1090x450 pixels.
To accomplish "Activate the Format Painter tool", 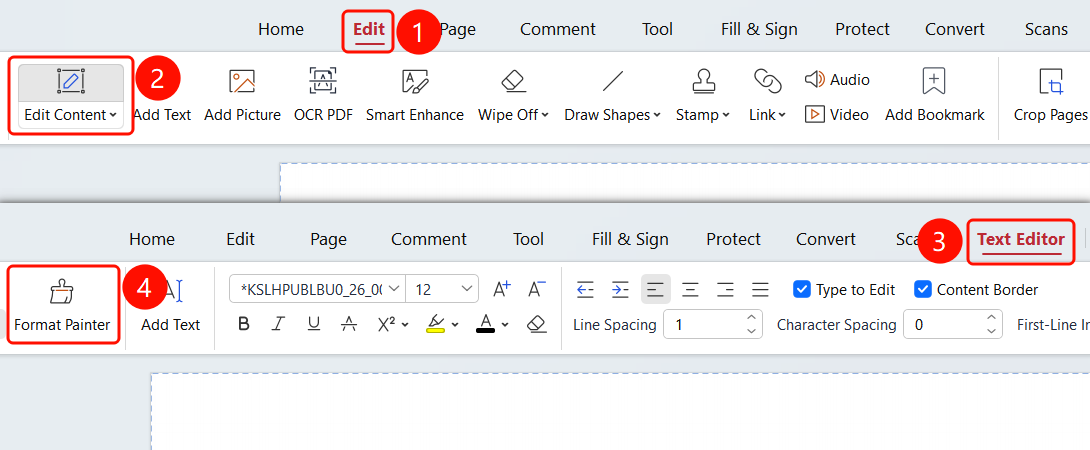I will (63, 305).
